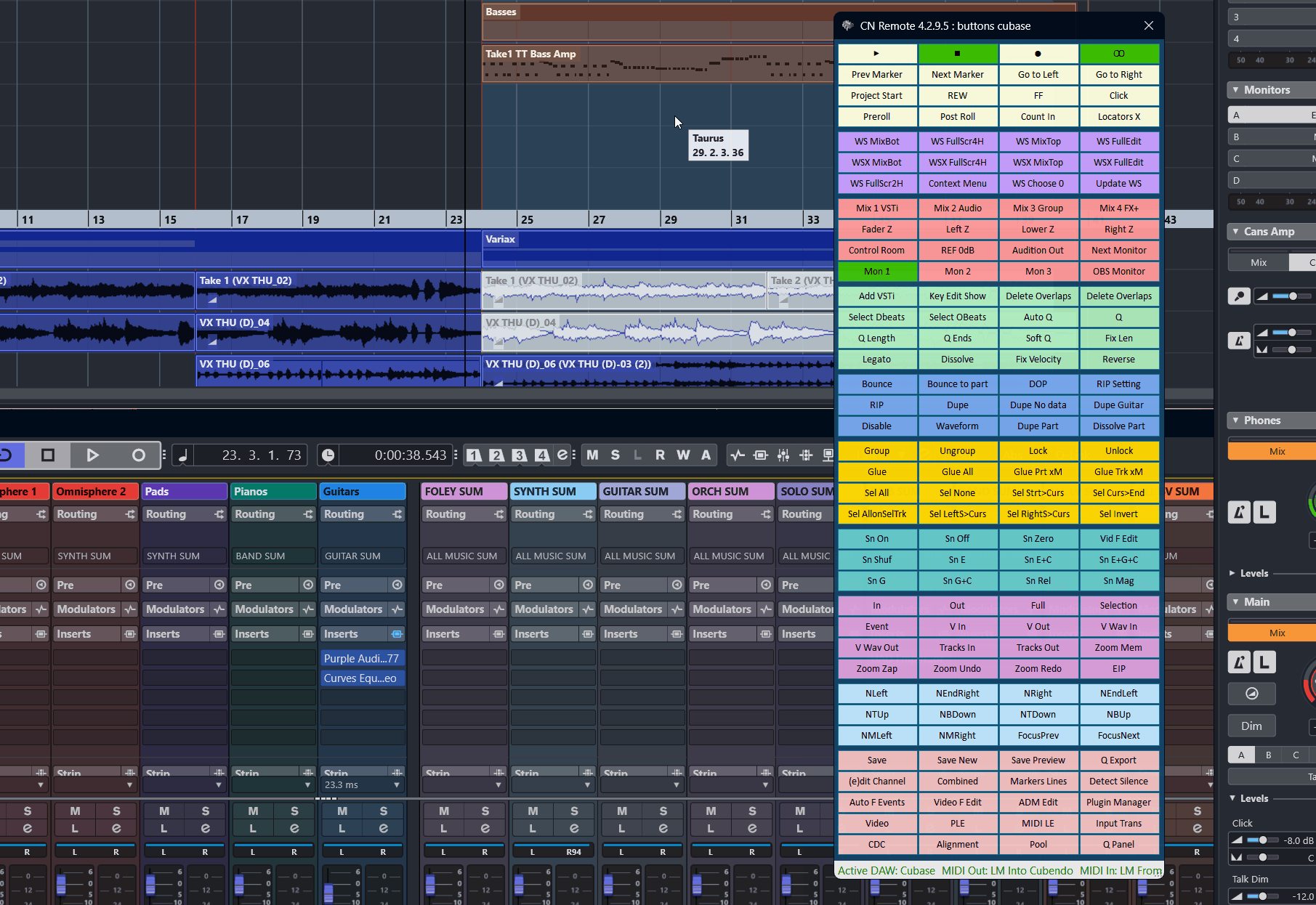Screen dimensions: 1316x905
Task: Collapse the Main section
Action: point(1236,602)
